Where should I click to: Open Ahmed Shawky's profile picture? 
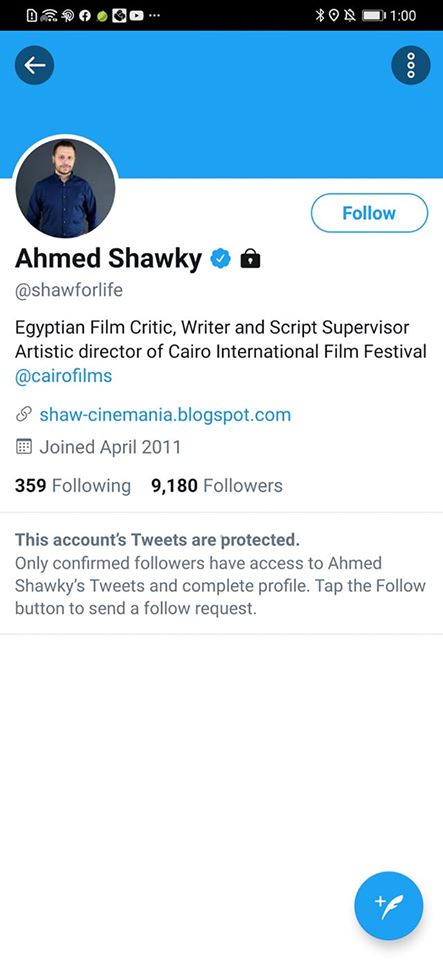pyautogui.click(x=65, y=187)
